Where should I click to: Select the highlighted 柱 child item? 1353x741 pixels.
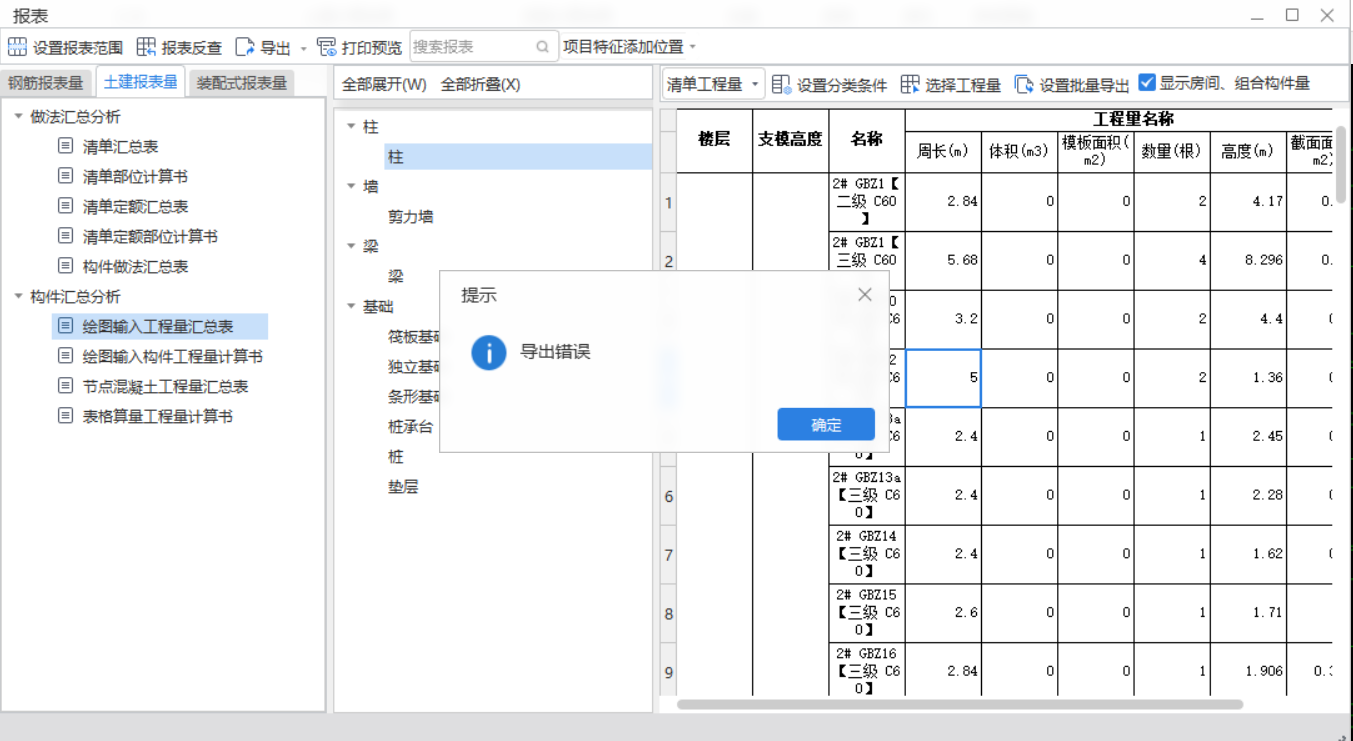coord(518,157)
